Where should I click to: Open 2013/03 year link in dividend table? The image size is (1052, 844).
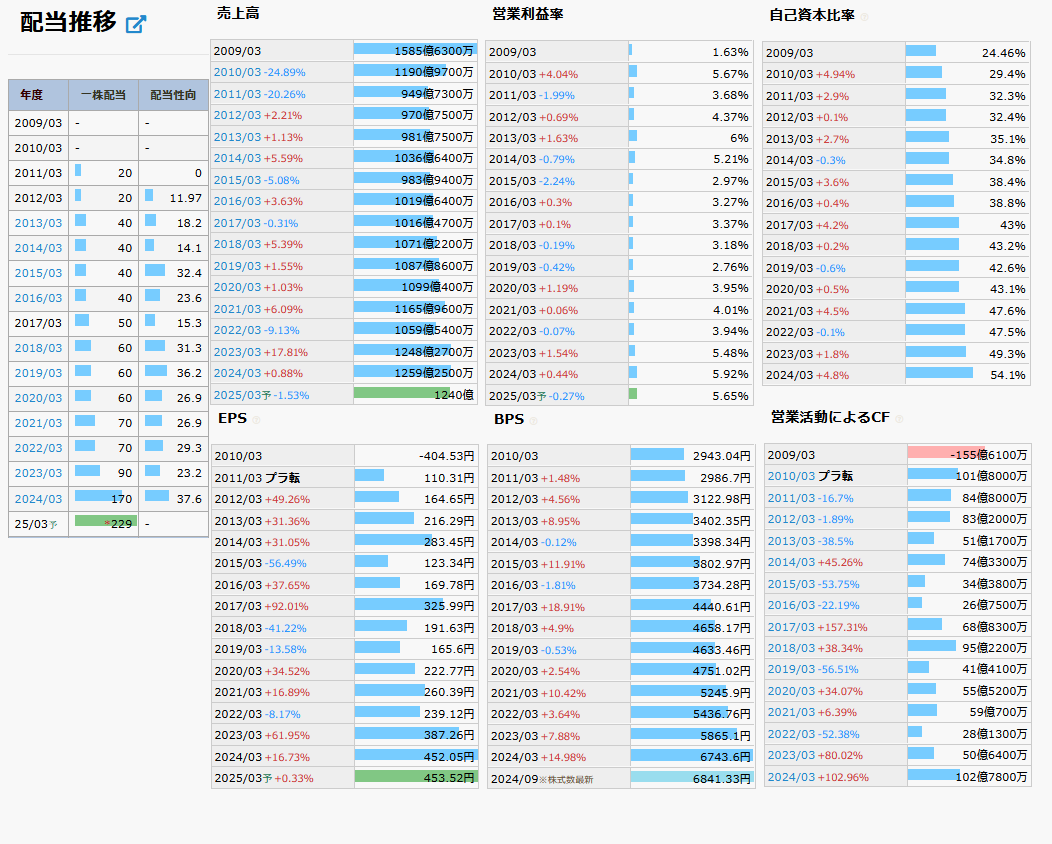tap(38, 223)
